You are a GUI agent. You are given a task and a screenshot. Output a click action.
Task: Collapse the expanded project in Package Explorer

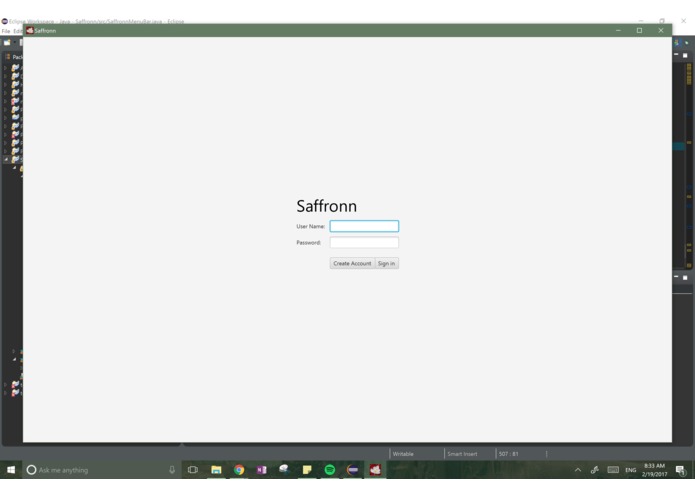tap(6, 159)
